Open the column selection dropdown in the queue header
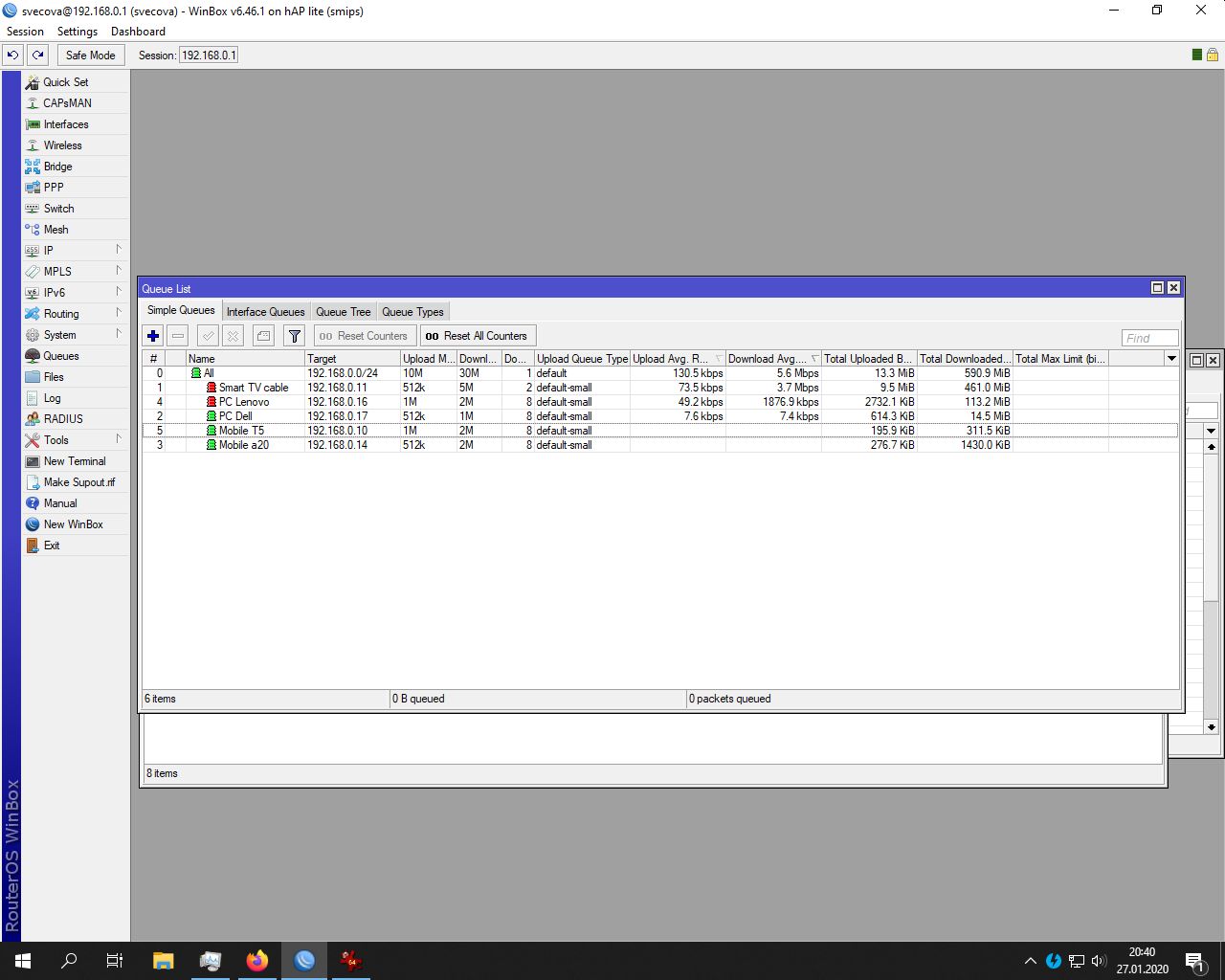The height and width of the screenshot is (980, 1225). tap(1171, 358)
